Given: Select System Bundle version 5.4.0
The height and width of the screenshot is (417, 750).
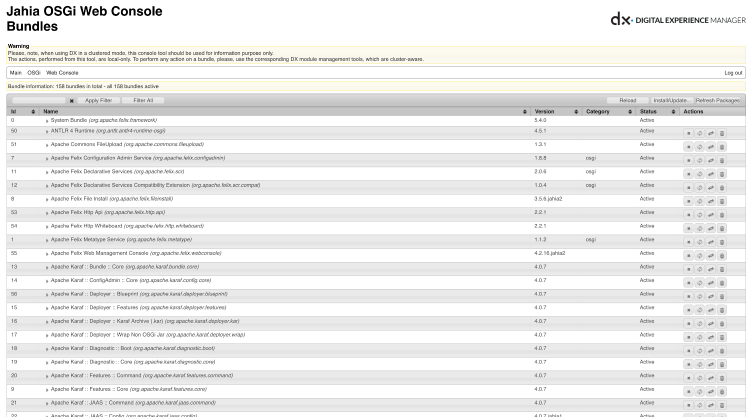Looking at the screenshot, I should click(x=540, y=120).
